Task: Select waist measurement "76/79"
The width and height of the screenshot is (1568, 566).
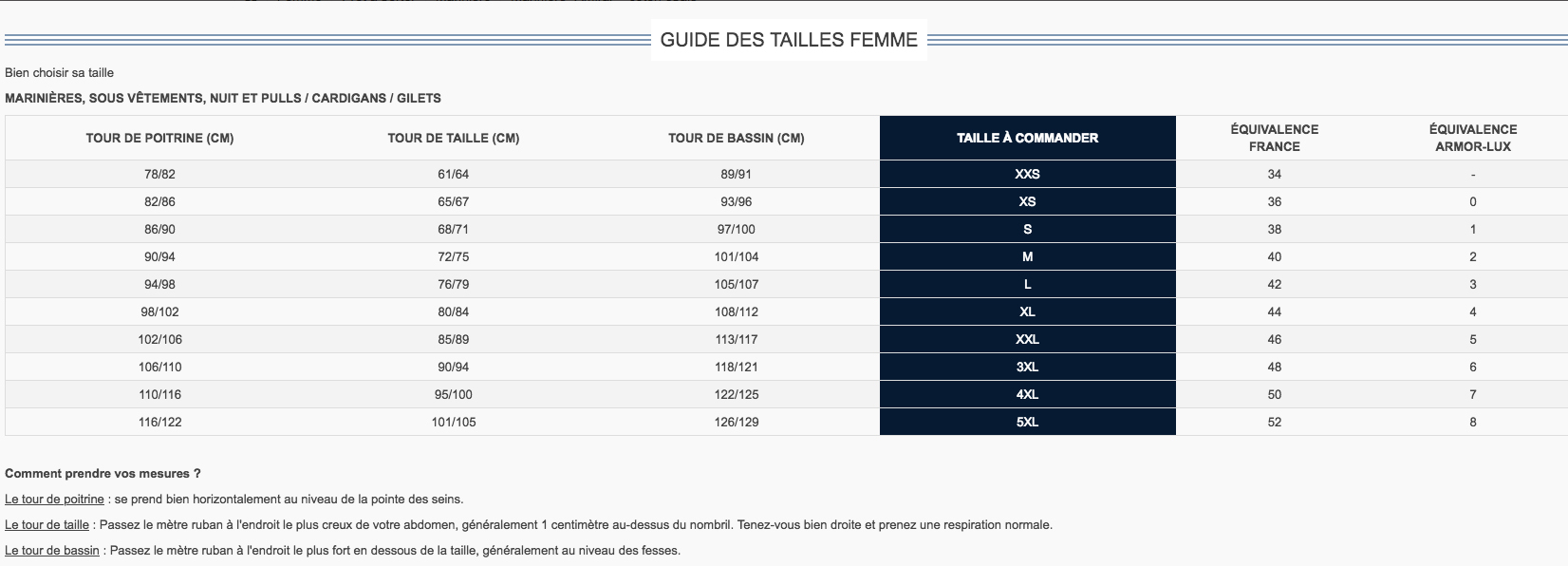Action: click(x=454, y=284)
